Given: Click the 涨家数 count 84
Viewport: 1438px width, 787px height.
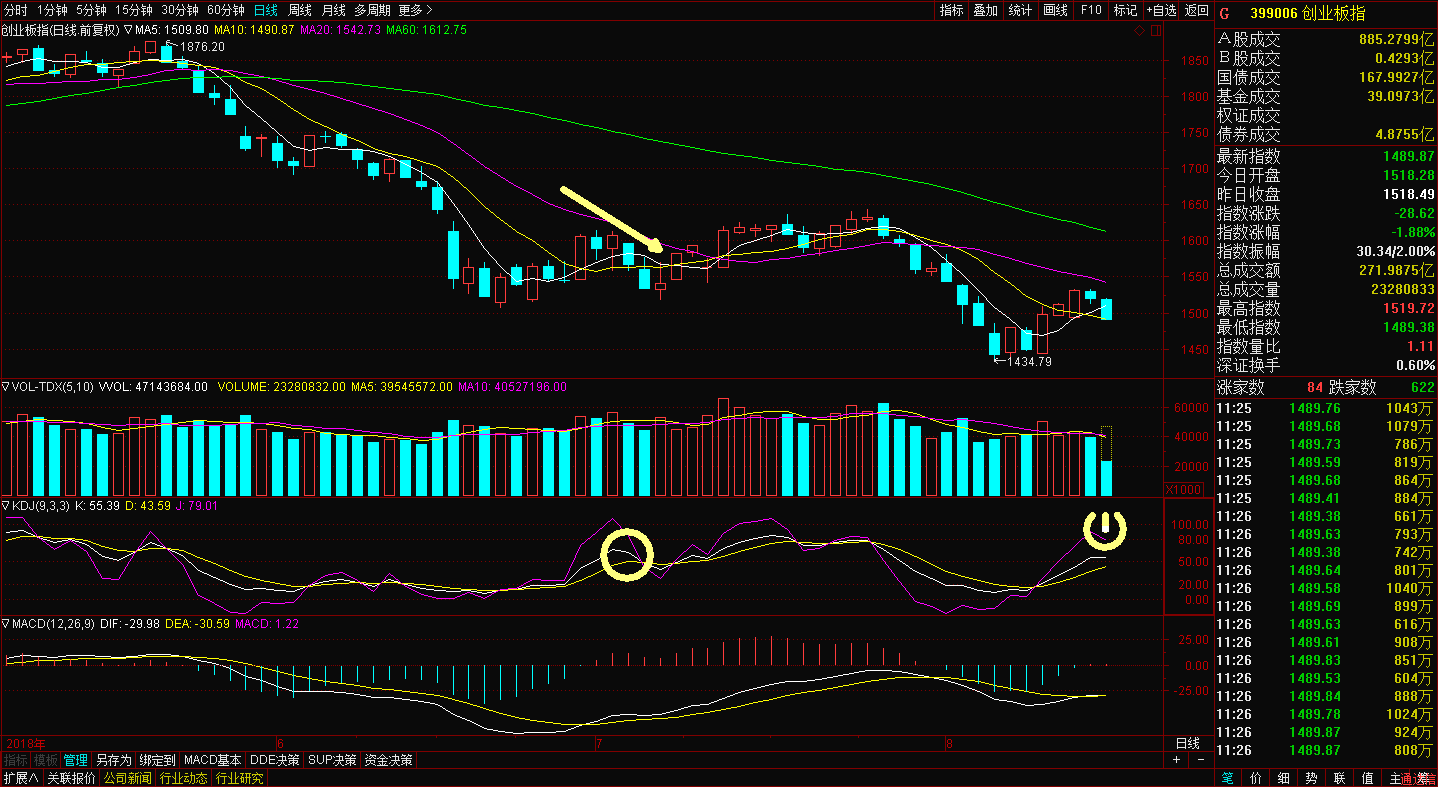Looking at the screenshot, I should [x=1315, y=387].
